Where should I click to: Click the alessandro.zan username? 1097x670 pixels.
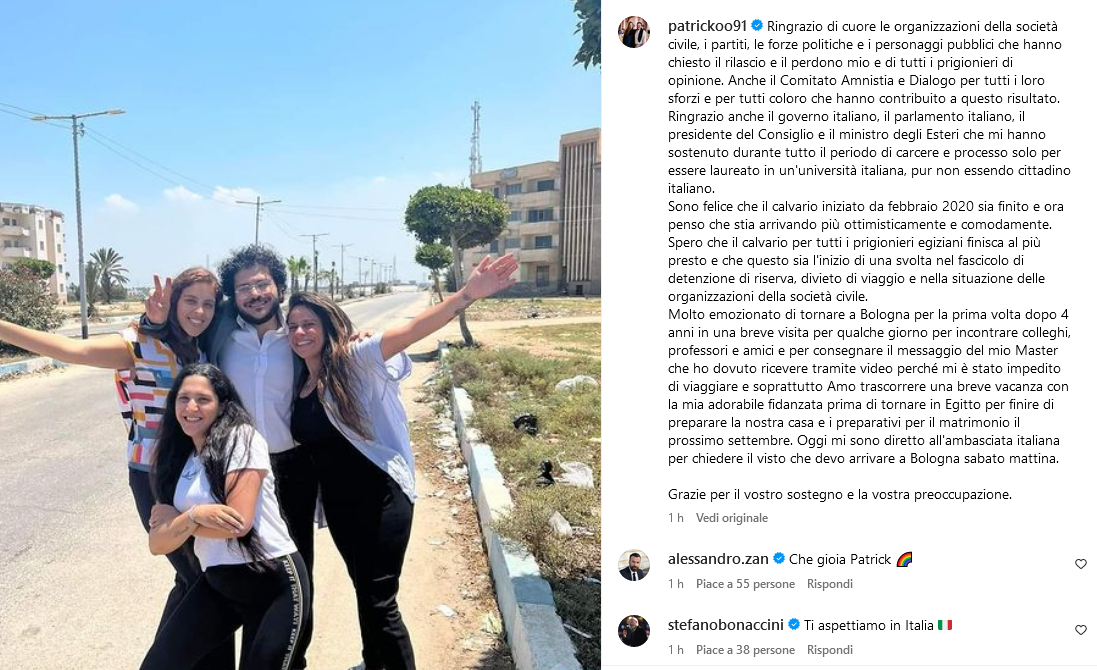point(718,559)
